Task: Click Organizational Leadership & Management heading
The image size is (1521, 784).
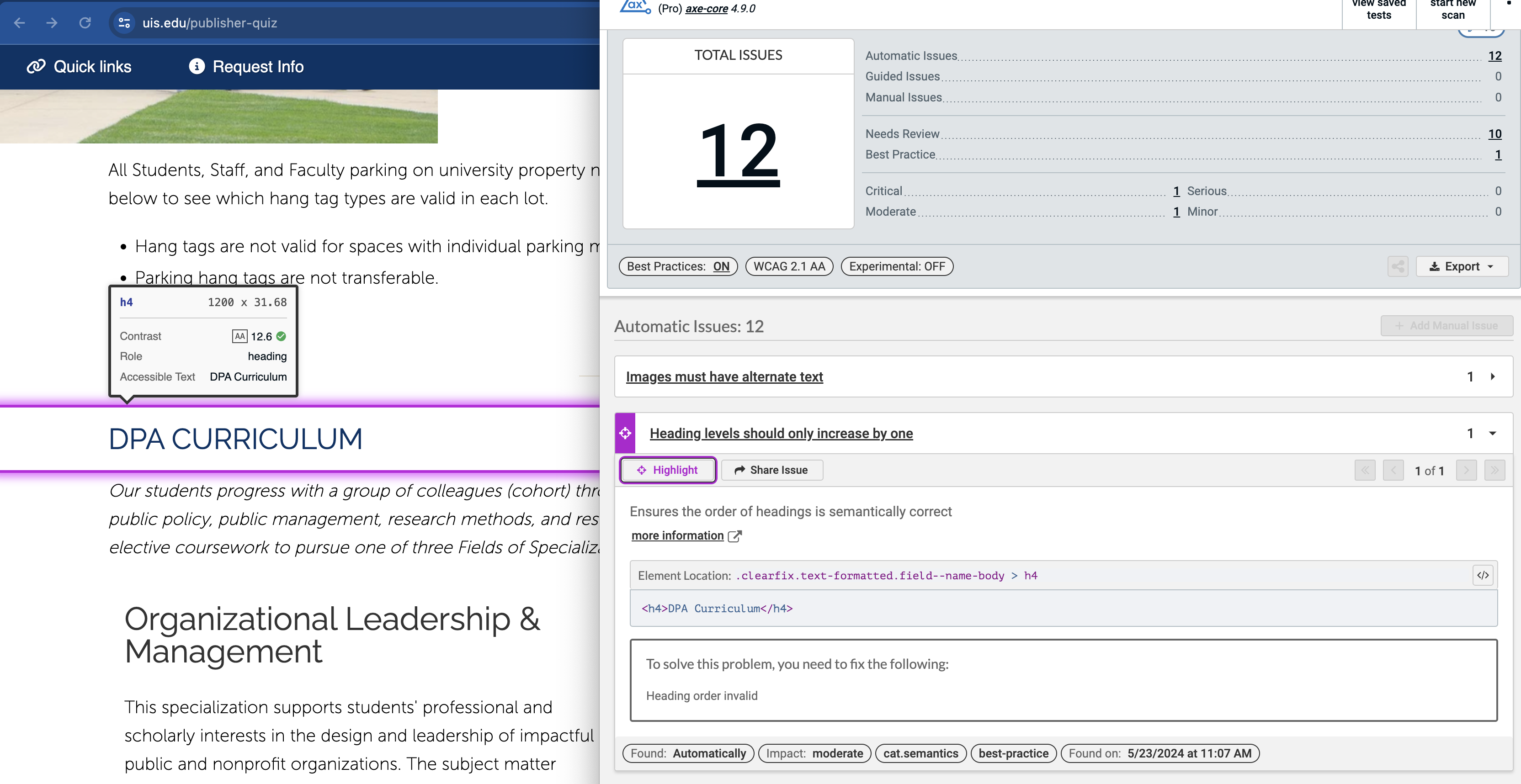Action: pyautogui.click(x=332, y=635)
